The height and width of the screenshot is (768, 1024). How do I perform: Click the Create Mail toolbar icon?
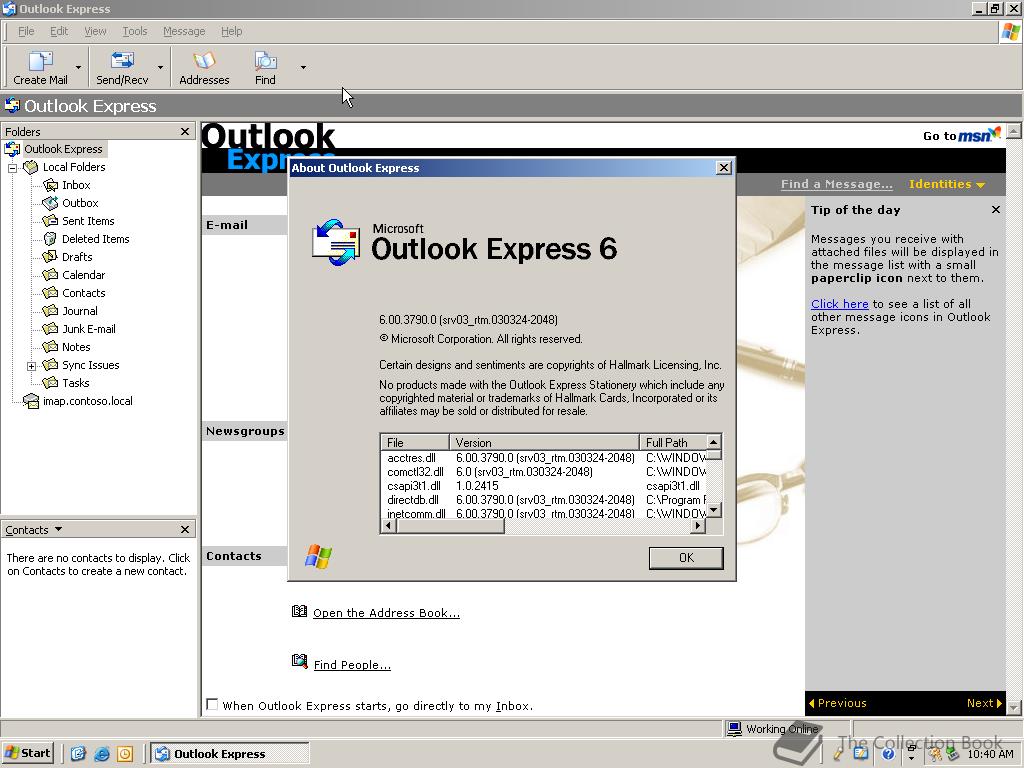coord(40,67)
